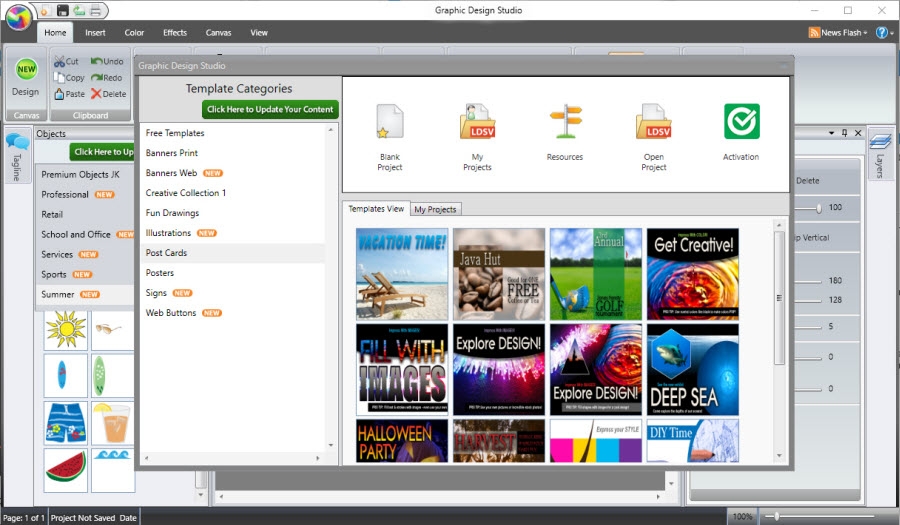Open the Effects ribbon tab
This screenshot has height=525, width=900.
(x=175, y=32)
